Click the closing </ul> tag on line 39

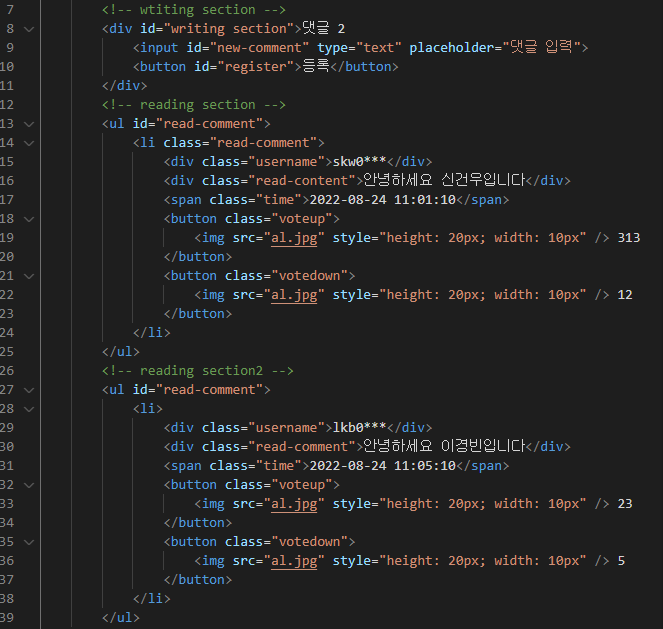pyautogui.click(x=121, y=618)
